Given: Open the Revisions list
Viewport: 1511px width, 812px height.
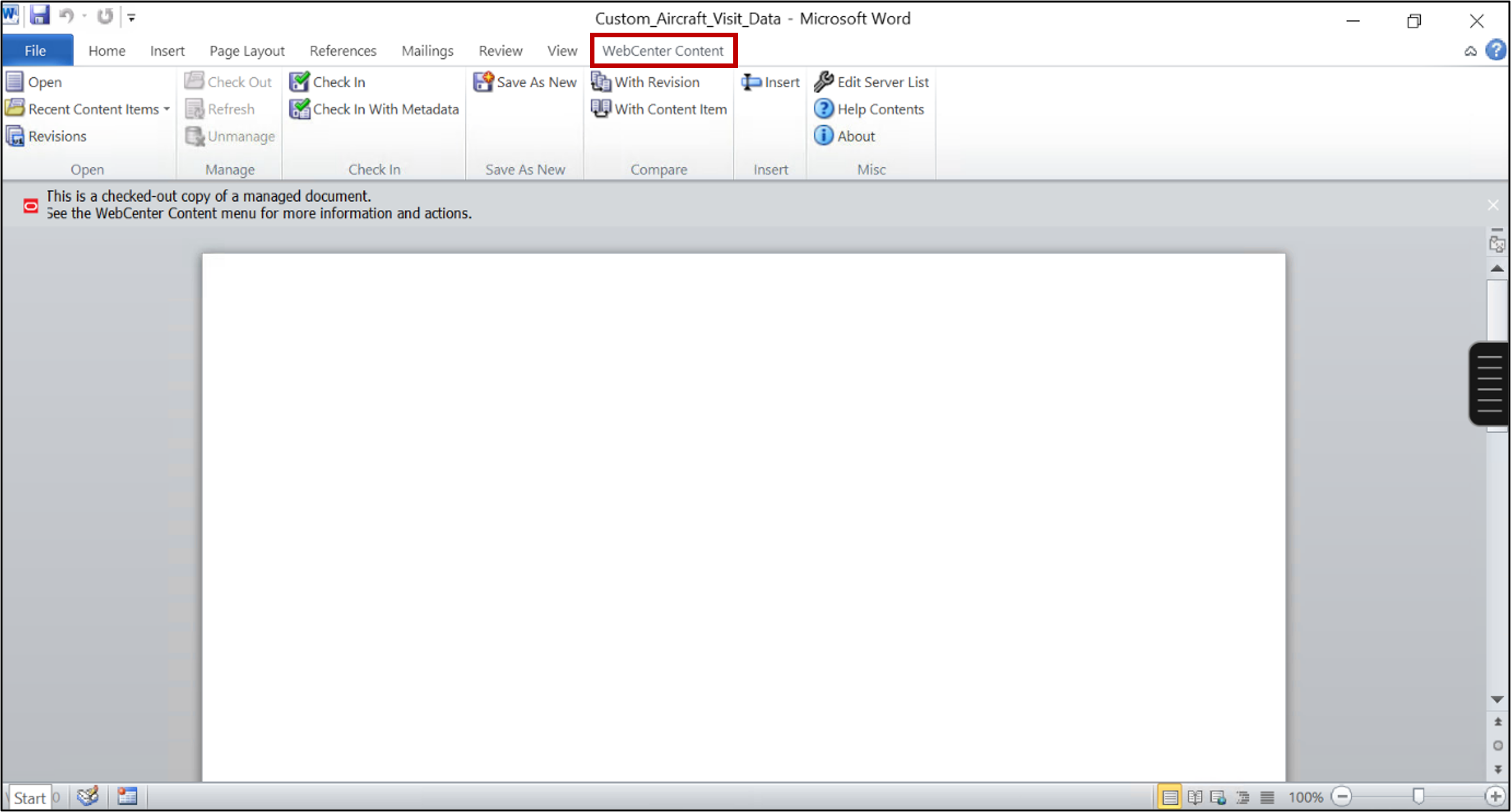Looking at the screenshot, I should [56, 136].
